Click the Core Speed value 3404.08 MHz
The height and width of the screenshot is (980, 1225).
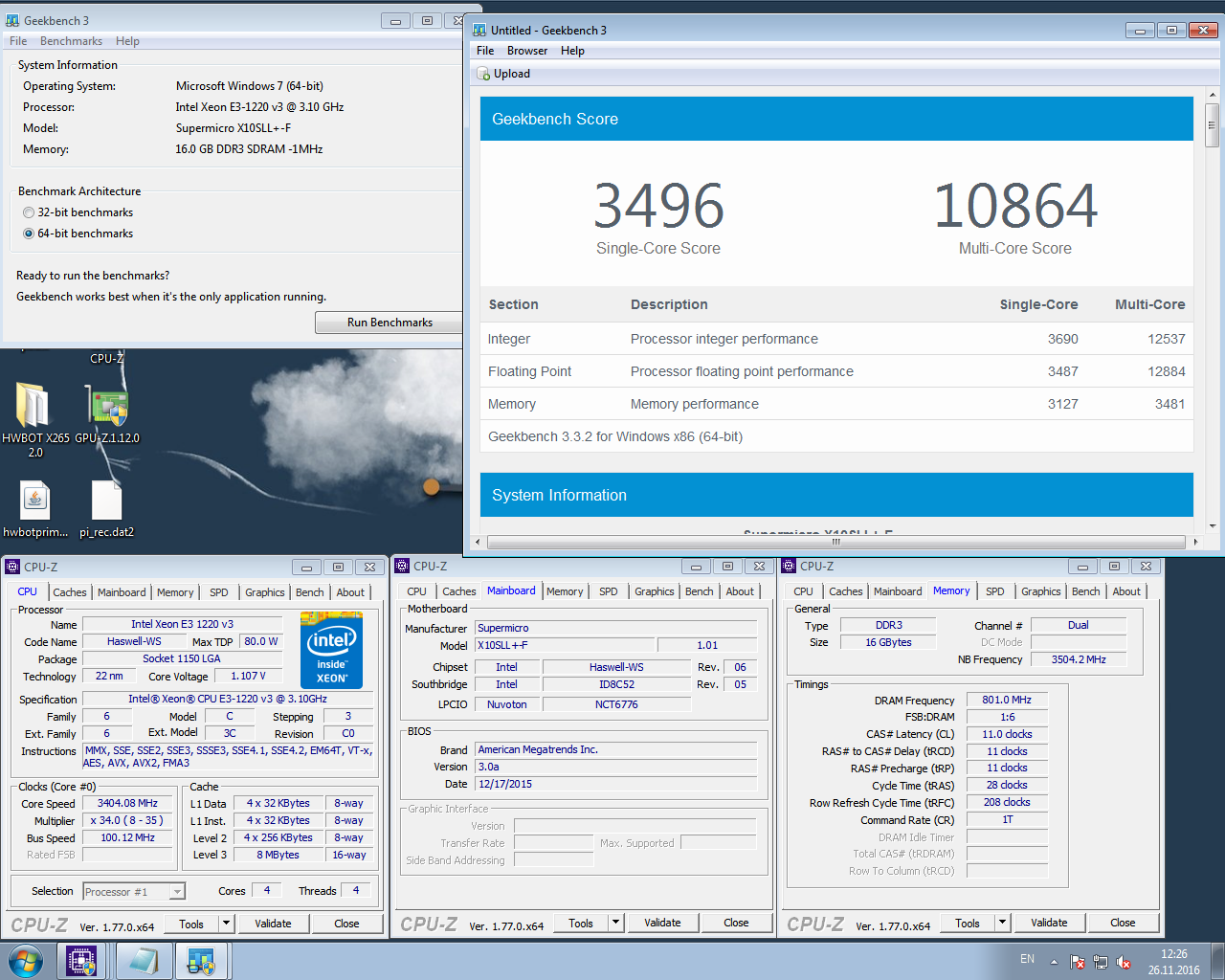[x=127, y=803]
